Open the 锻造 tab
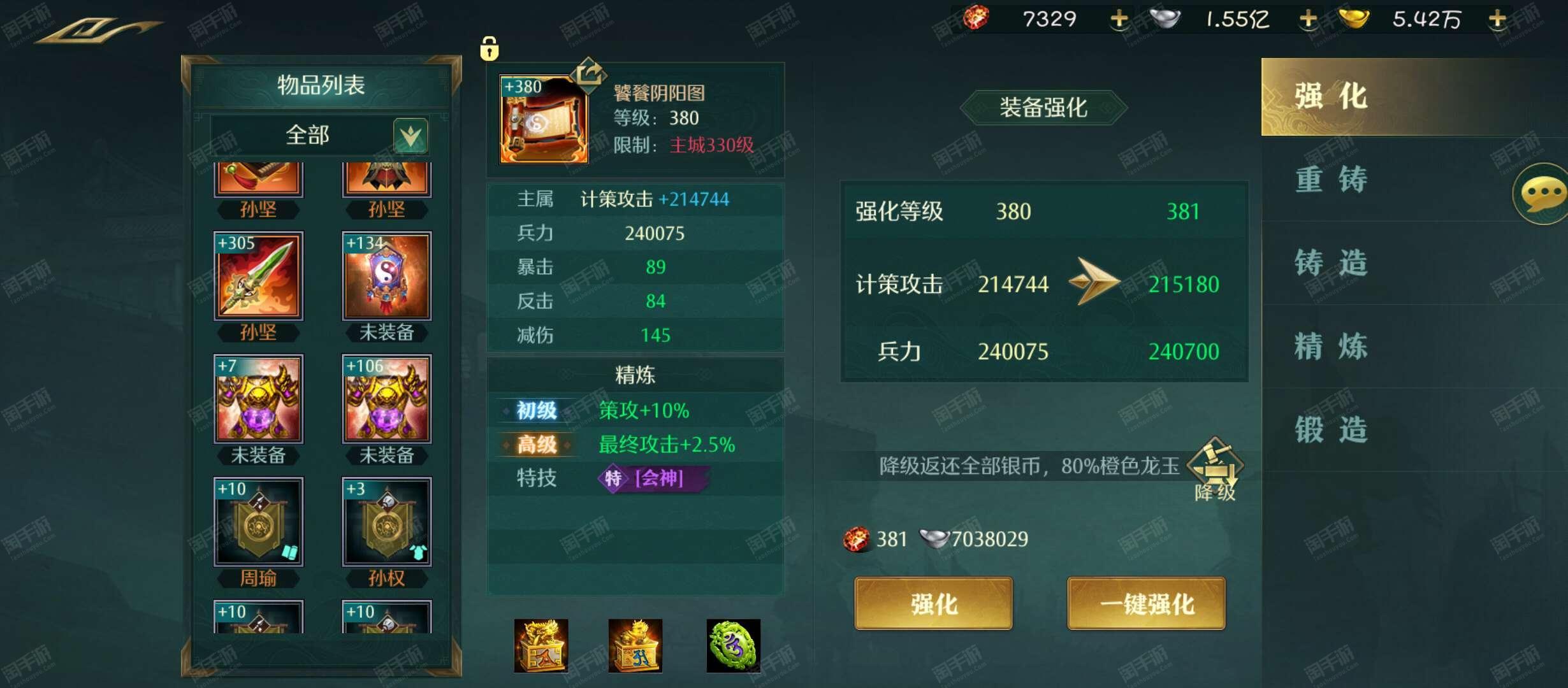Screen dimensions: 1568x688 point(1331,430)
